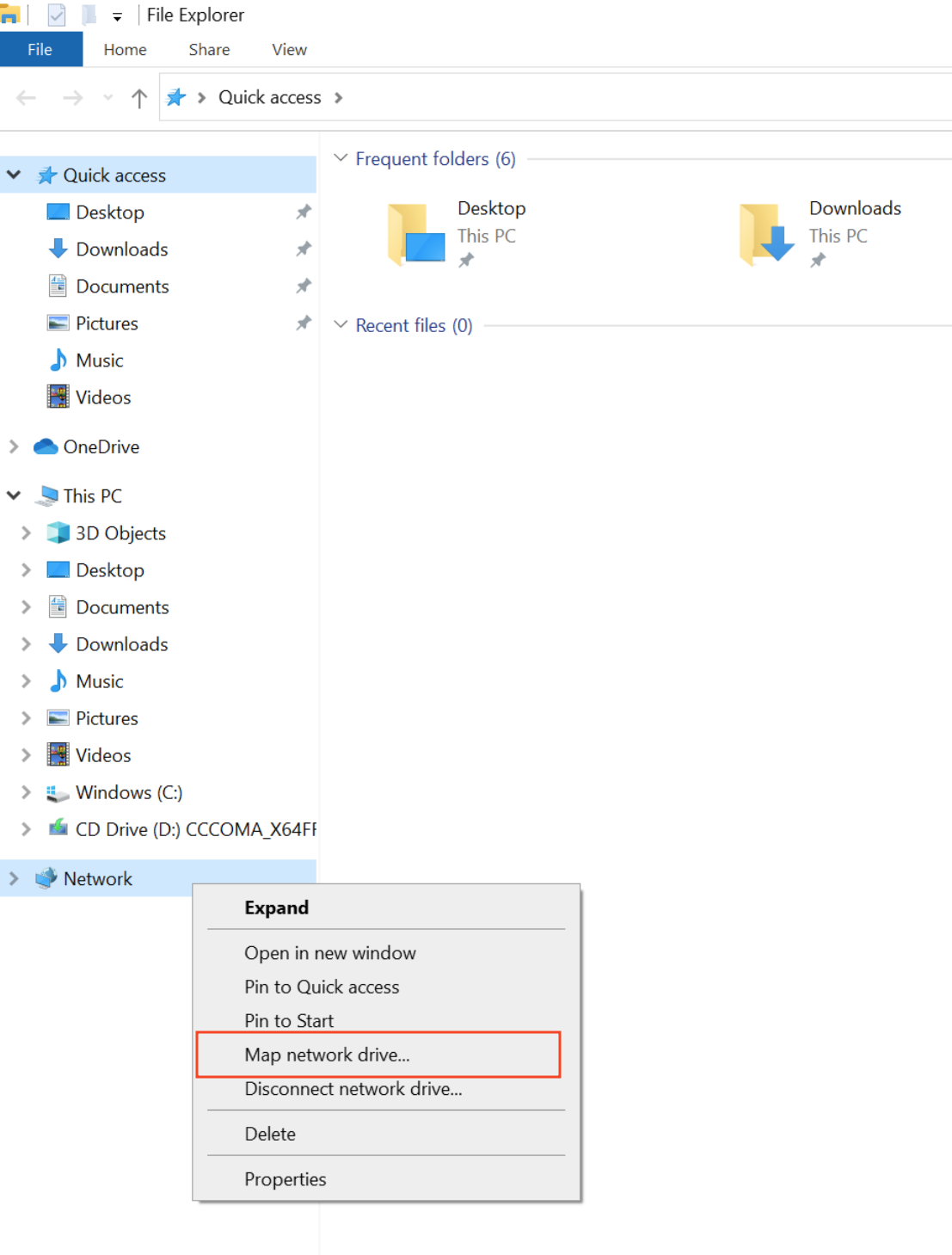Select Properties in the context menu
Image resolution: width=952 pixels, height=1255 pixels.
click(285, 1179)
